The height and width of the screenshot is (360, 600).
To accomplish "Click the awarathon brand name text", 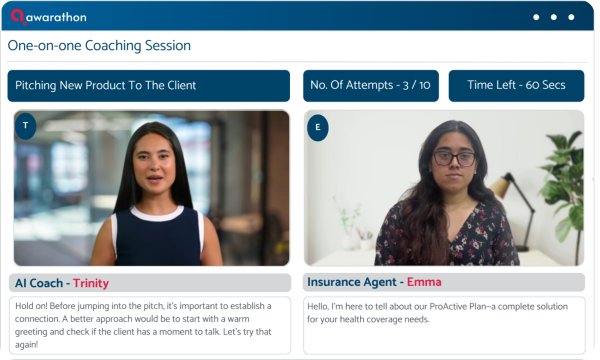I will (x=56, y=17).
